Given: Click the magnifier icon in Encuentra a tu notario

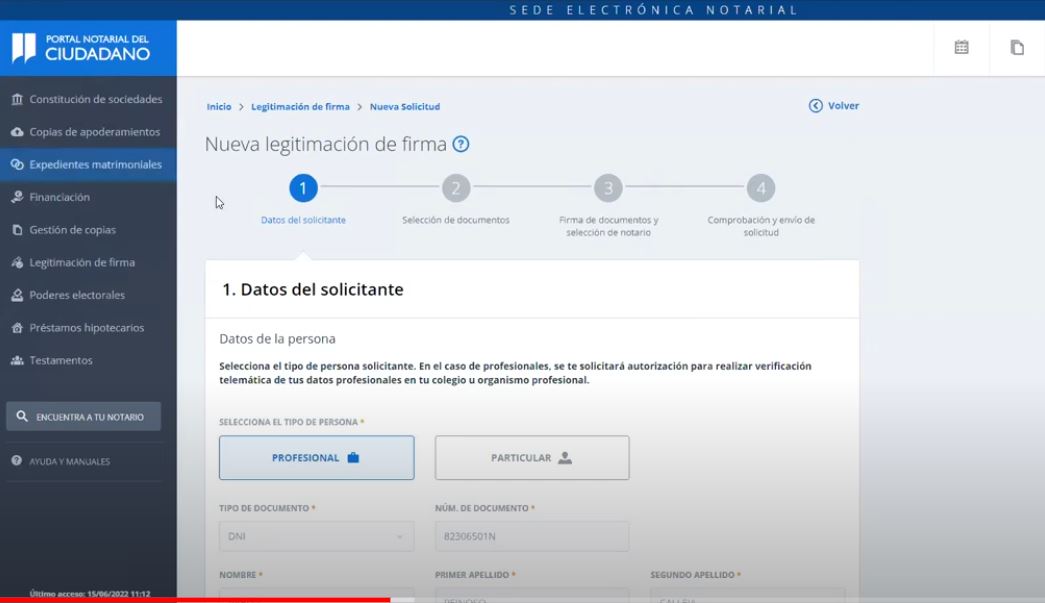Looking at the screenshot, I should [x=22, y=417].
